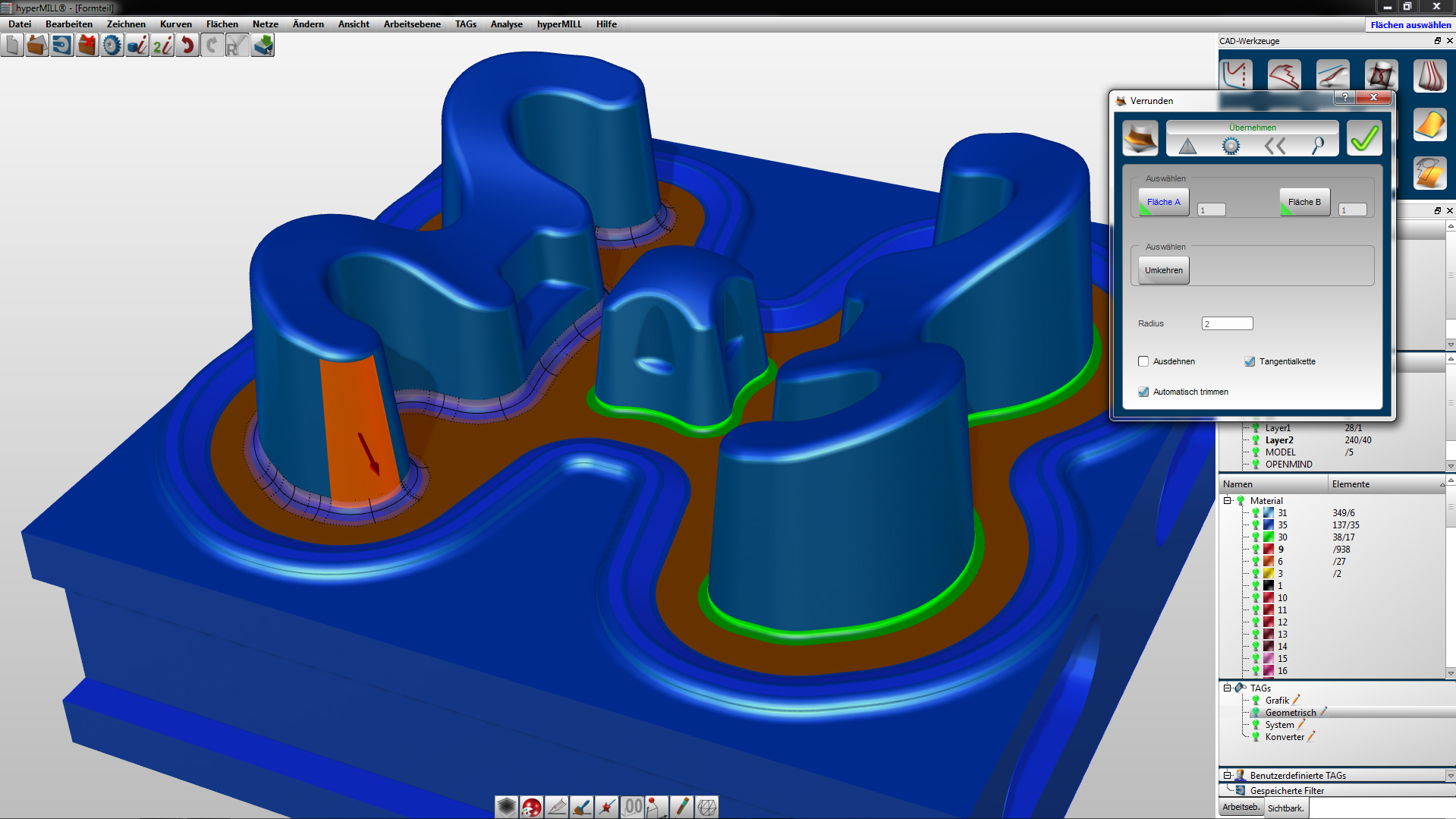This screenshot has height=819, width=1456.
Task: Open the red sphere material palette icon
Action: click(x=531, y=807)
